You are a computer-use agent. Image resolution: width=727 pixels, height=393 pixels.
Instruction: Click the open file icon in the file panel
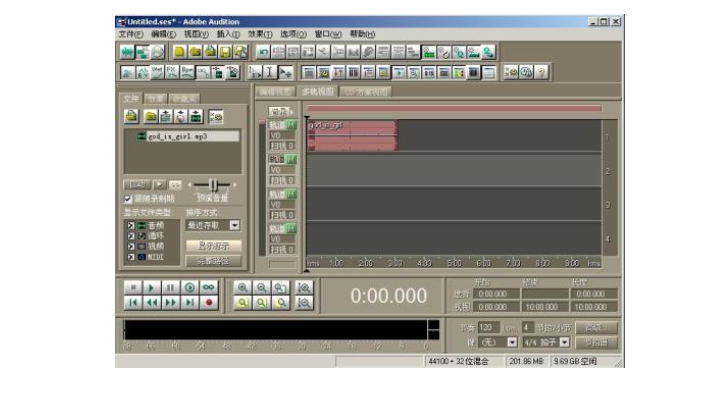[x=131, y=116]
